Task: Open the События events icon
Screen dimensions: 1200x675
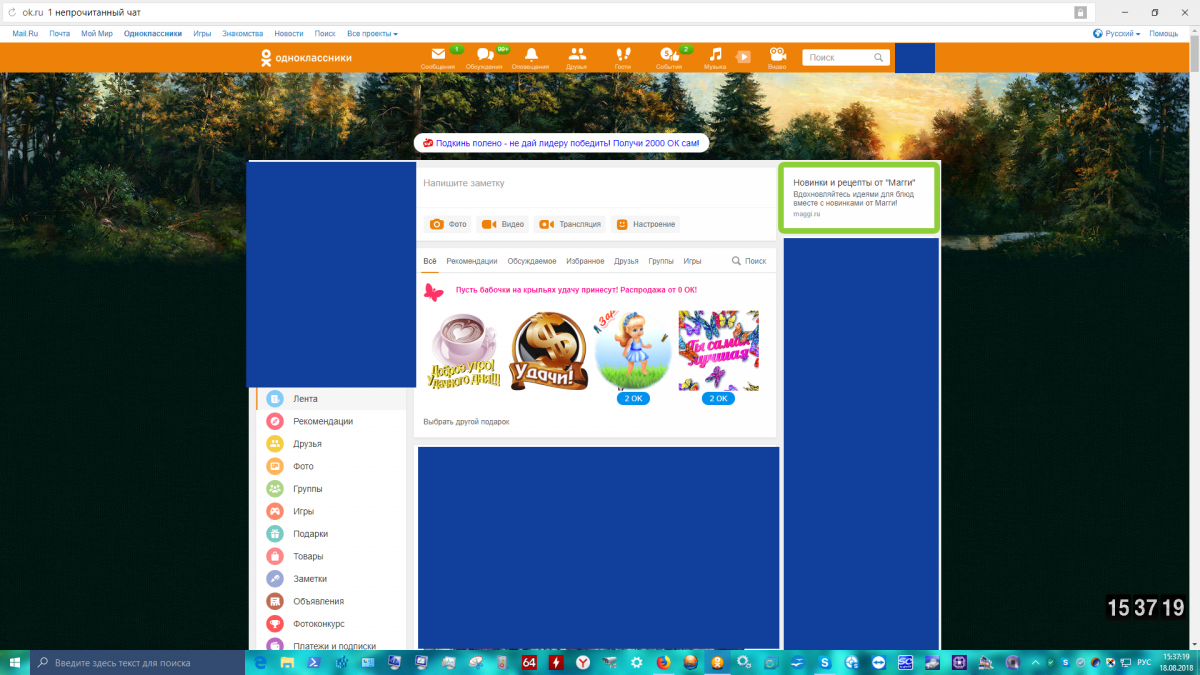Action: point(669,57)
